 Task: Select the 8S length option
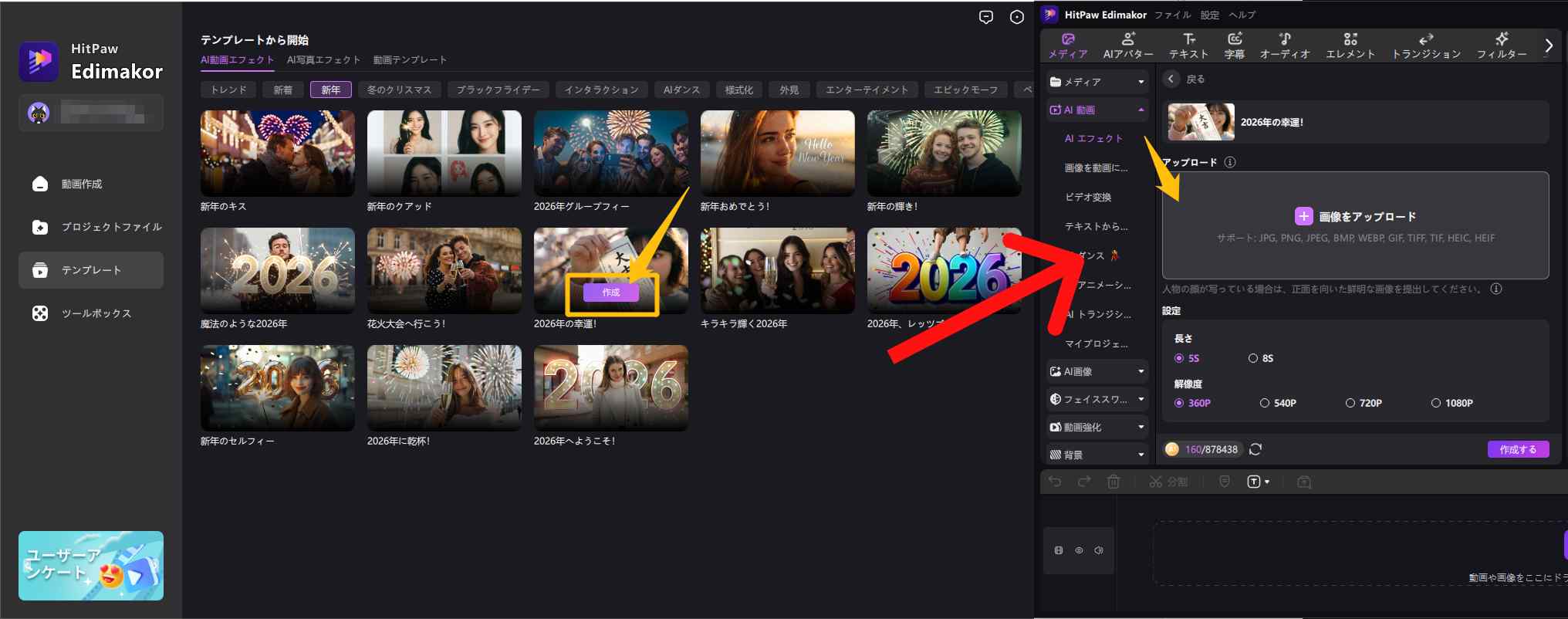[1253, 358]
